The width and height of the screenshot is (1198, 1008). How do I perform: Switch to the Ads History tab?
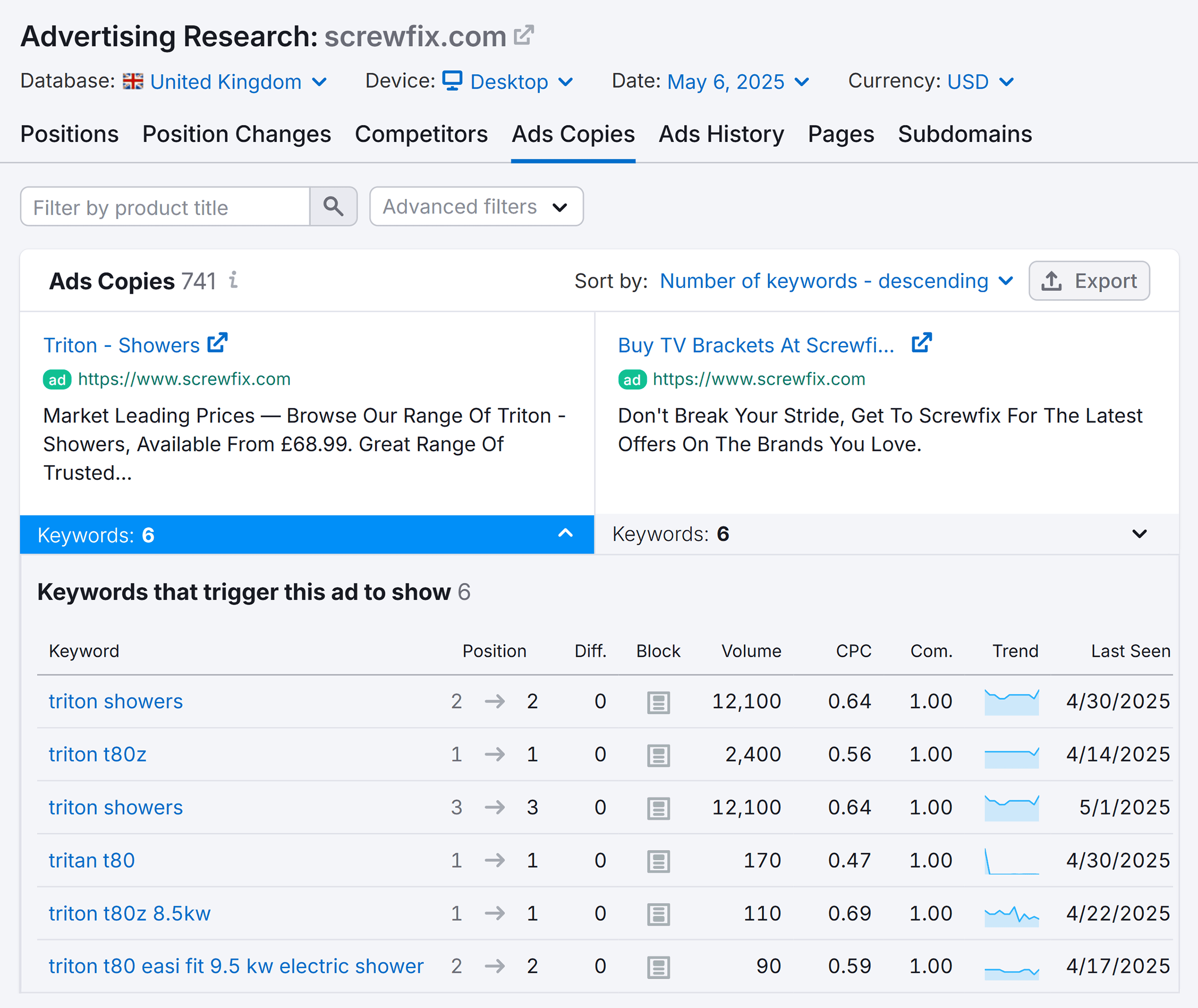(721, 134)
